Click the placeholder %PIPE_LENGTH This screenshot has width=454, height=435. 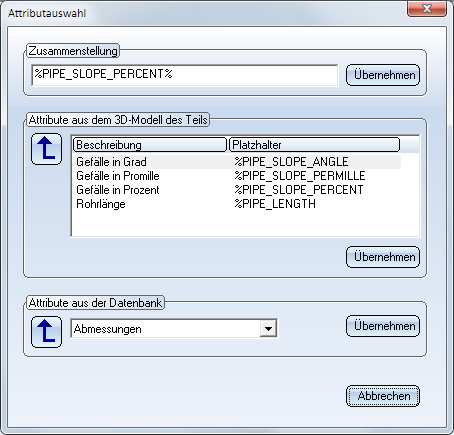[x=275, y=204]
